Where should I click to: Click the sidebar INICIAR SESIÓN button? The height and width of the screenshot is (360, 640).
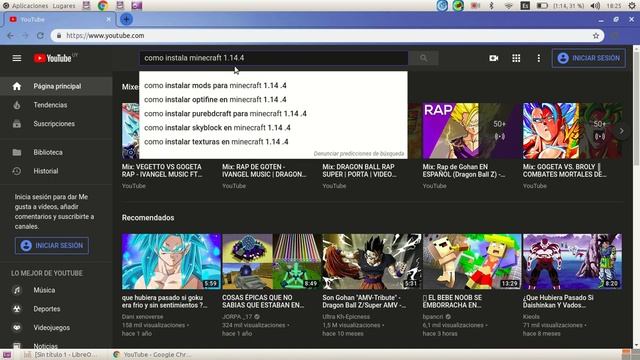click(x=51, y=245)
